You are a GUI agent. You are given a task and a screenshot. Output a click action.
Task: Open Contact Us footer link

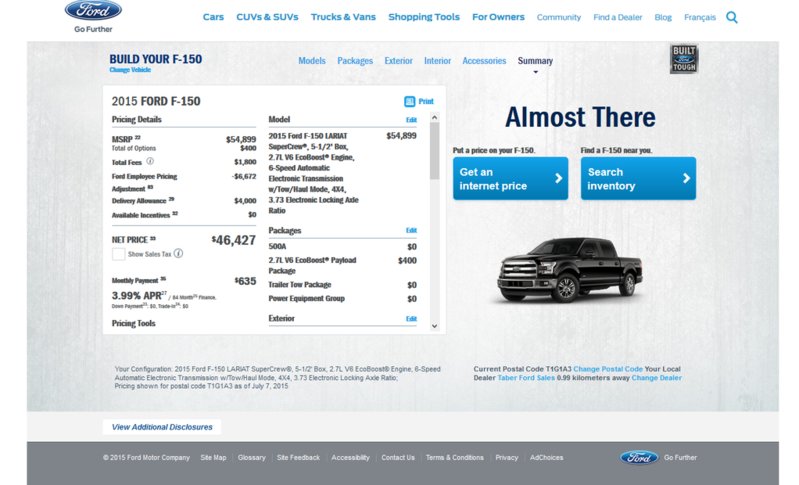[x=398, y=457]
